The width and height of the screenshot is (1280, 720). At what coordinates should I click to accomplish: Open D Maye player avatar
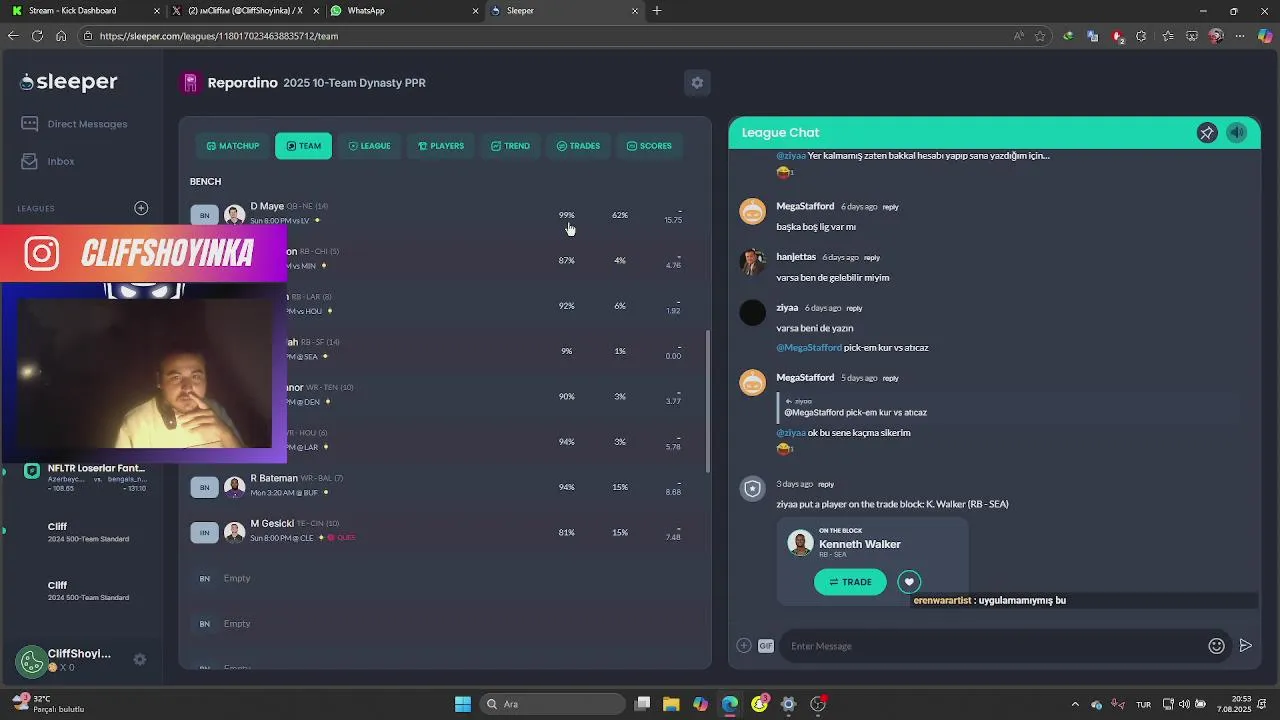[235, 215]
